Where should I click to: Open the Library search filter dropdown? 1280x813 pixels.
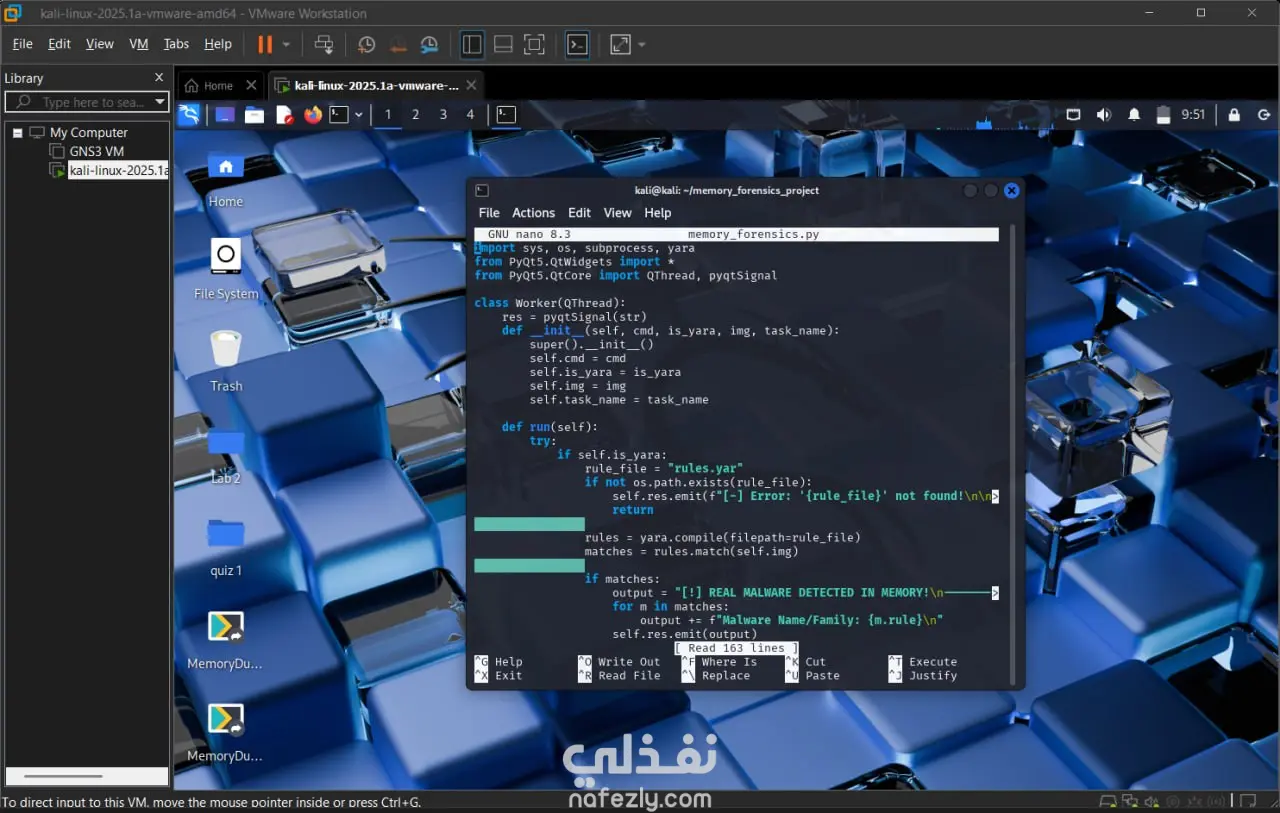[x=160, y=102]
